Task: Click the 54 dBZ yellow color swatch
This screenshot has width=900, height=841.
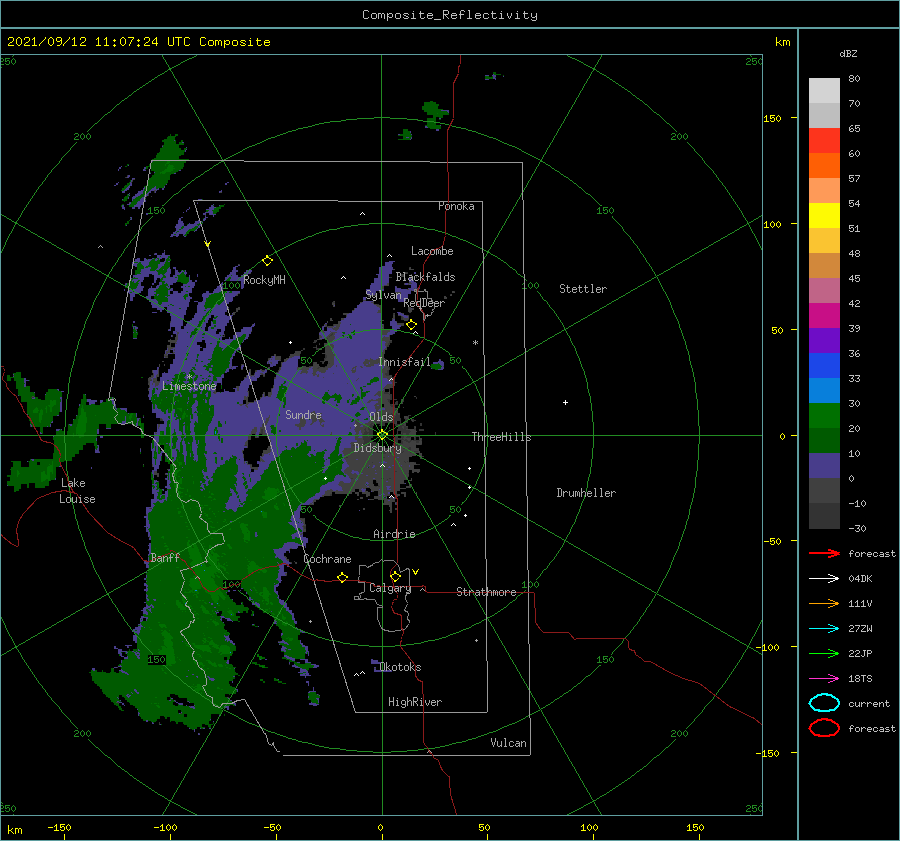Action: 824,215
